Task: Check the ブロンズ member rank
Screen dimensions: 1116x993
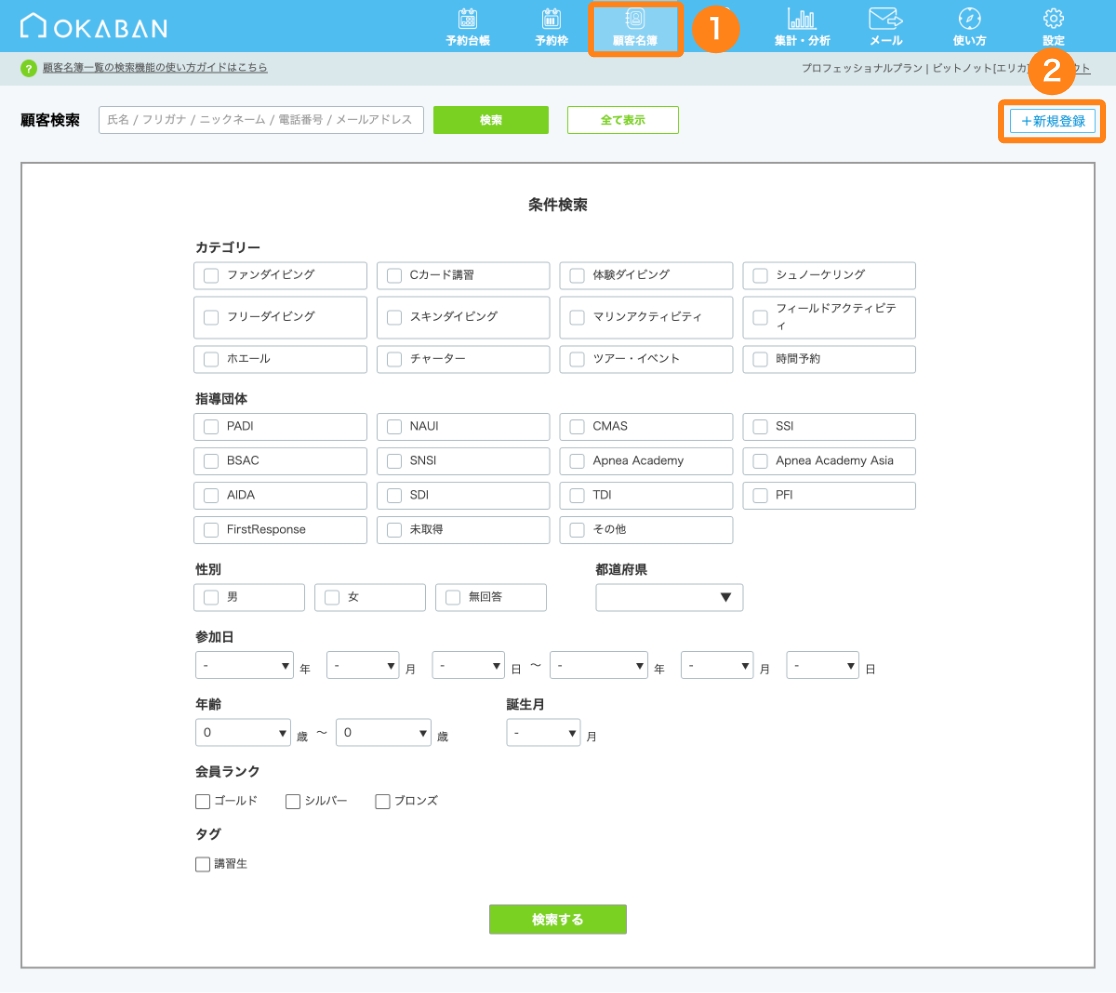Action: click(x=383, y=802)
